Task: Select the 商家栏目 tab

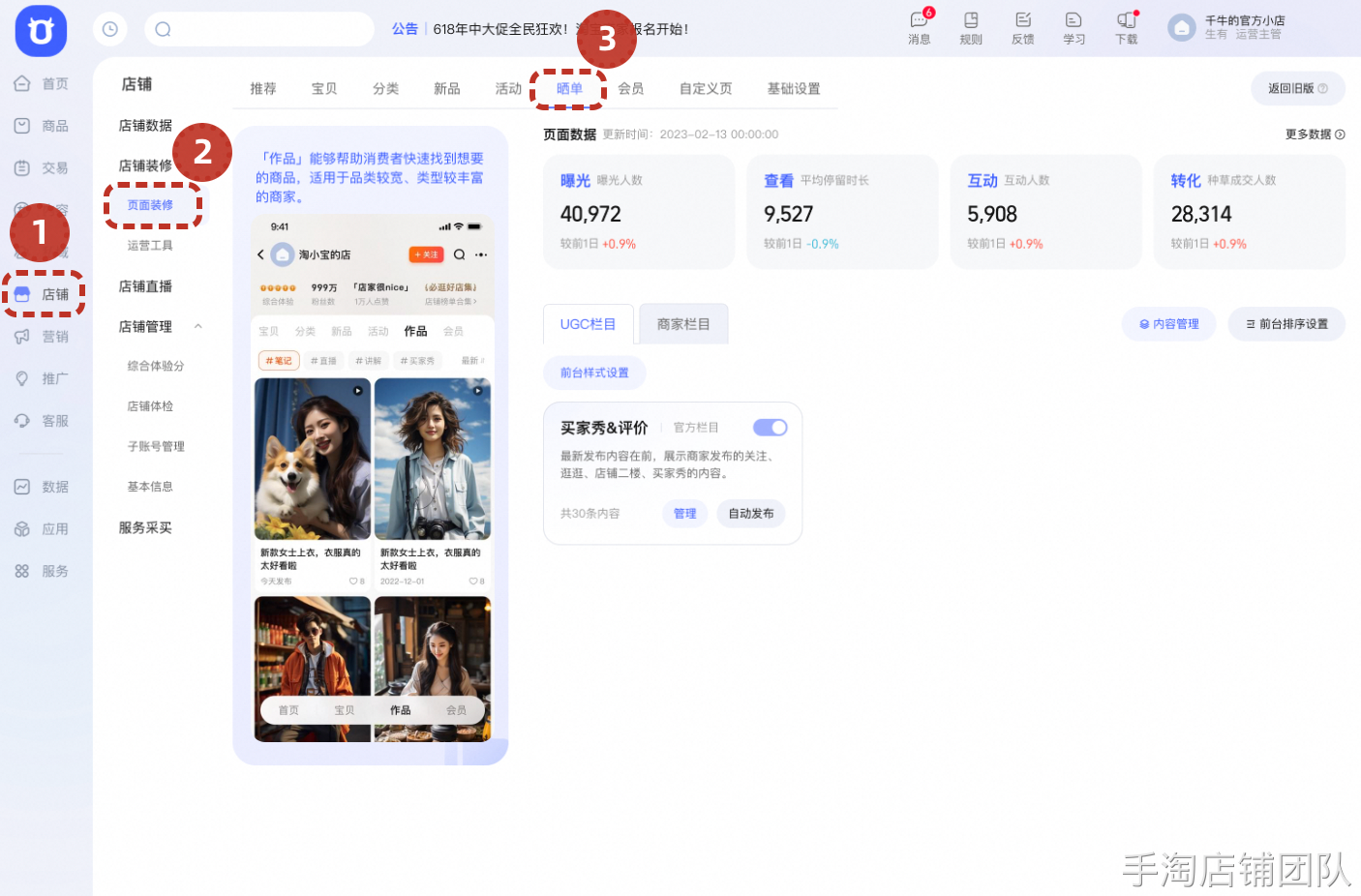Action: tap(683, 324)
